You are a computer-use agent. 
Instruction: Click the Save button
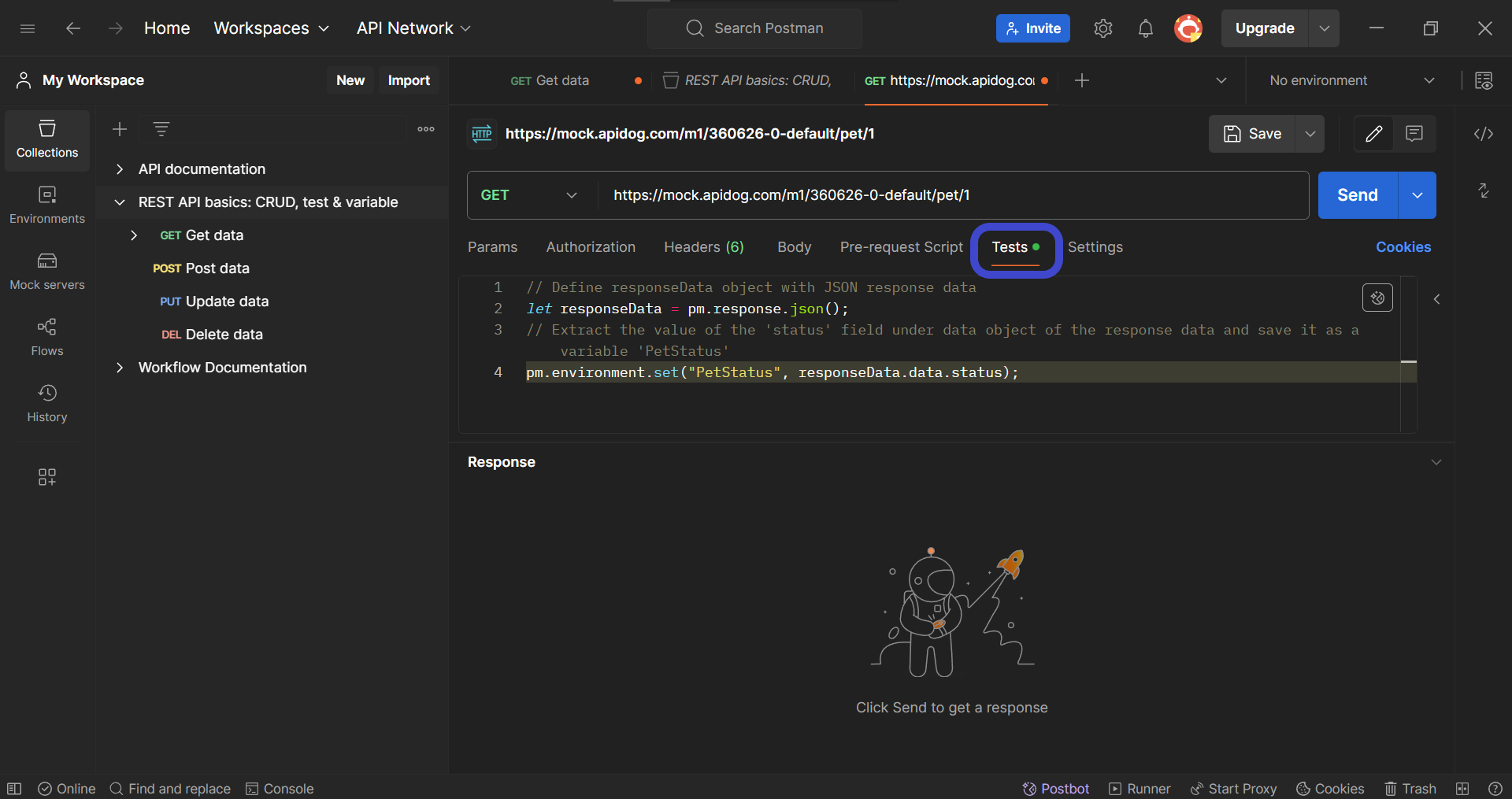coord(1253,134)
